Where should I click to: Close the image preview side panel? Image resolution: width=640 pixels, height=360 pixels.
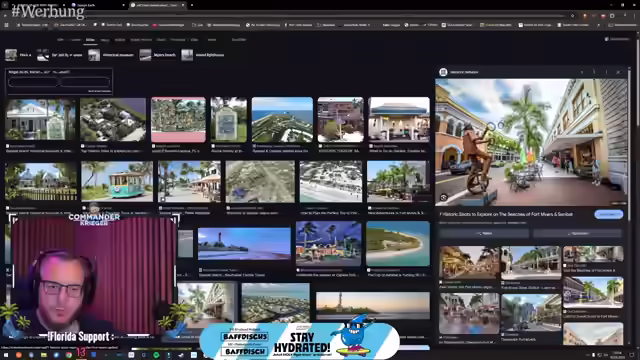click(x=618, y=72)
